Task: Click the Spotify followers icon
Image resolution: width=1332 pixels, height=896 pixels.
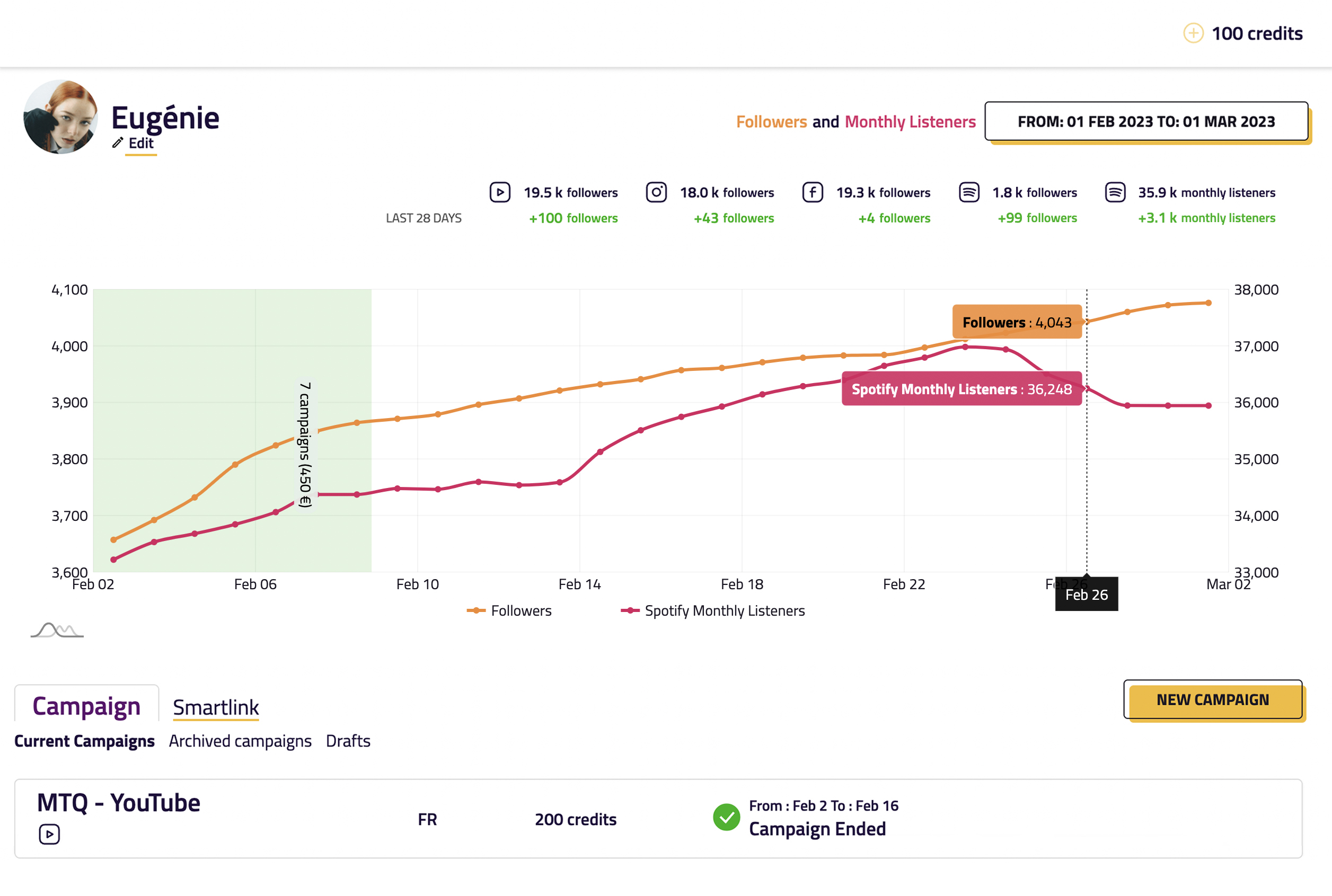Action: point(968,192)
